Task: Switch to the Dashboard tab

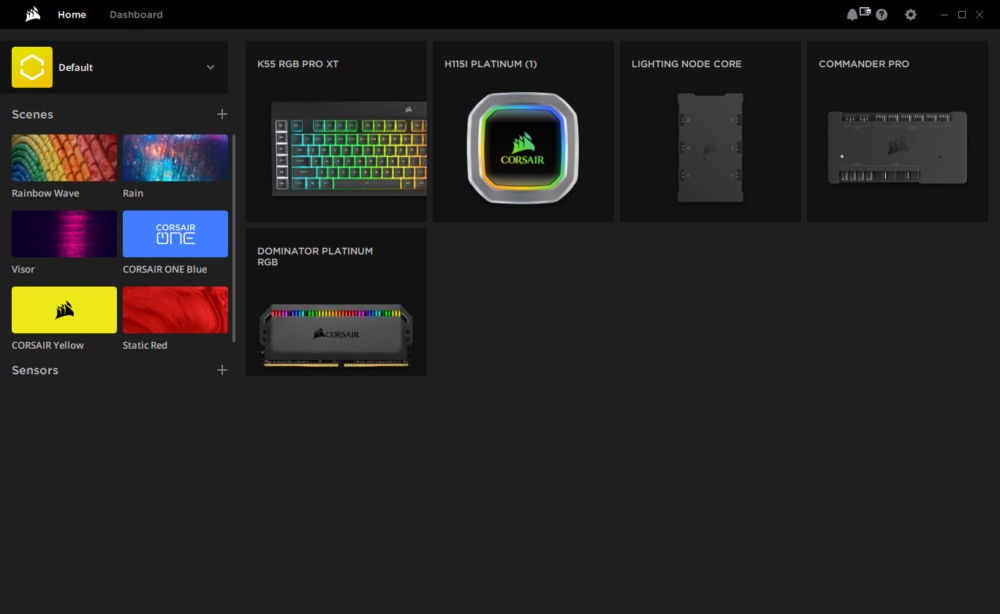Action: pos(136,14)
